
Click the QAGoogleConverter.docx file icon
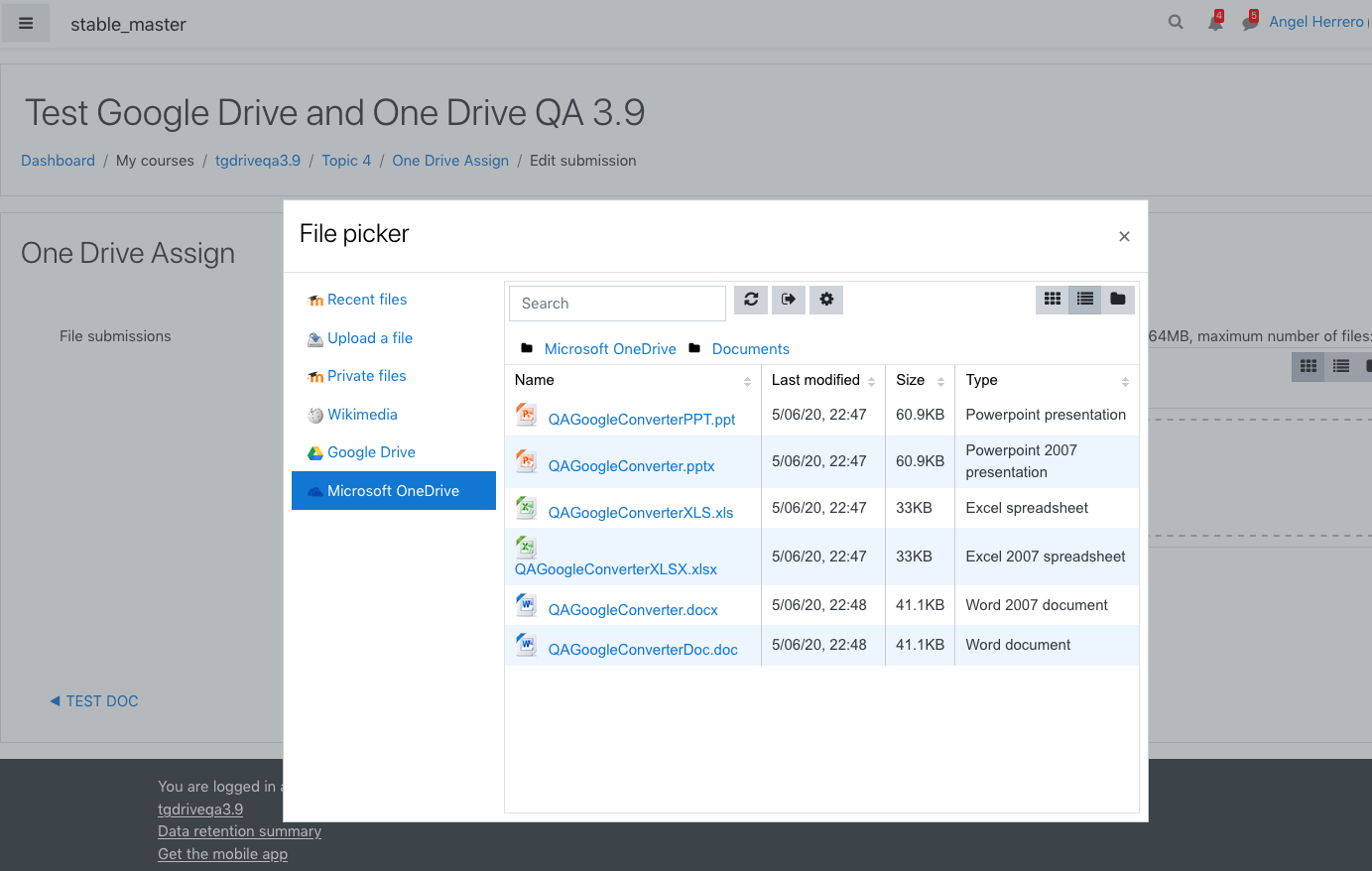click(527, 605)
